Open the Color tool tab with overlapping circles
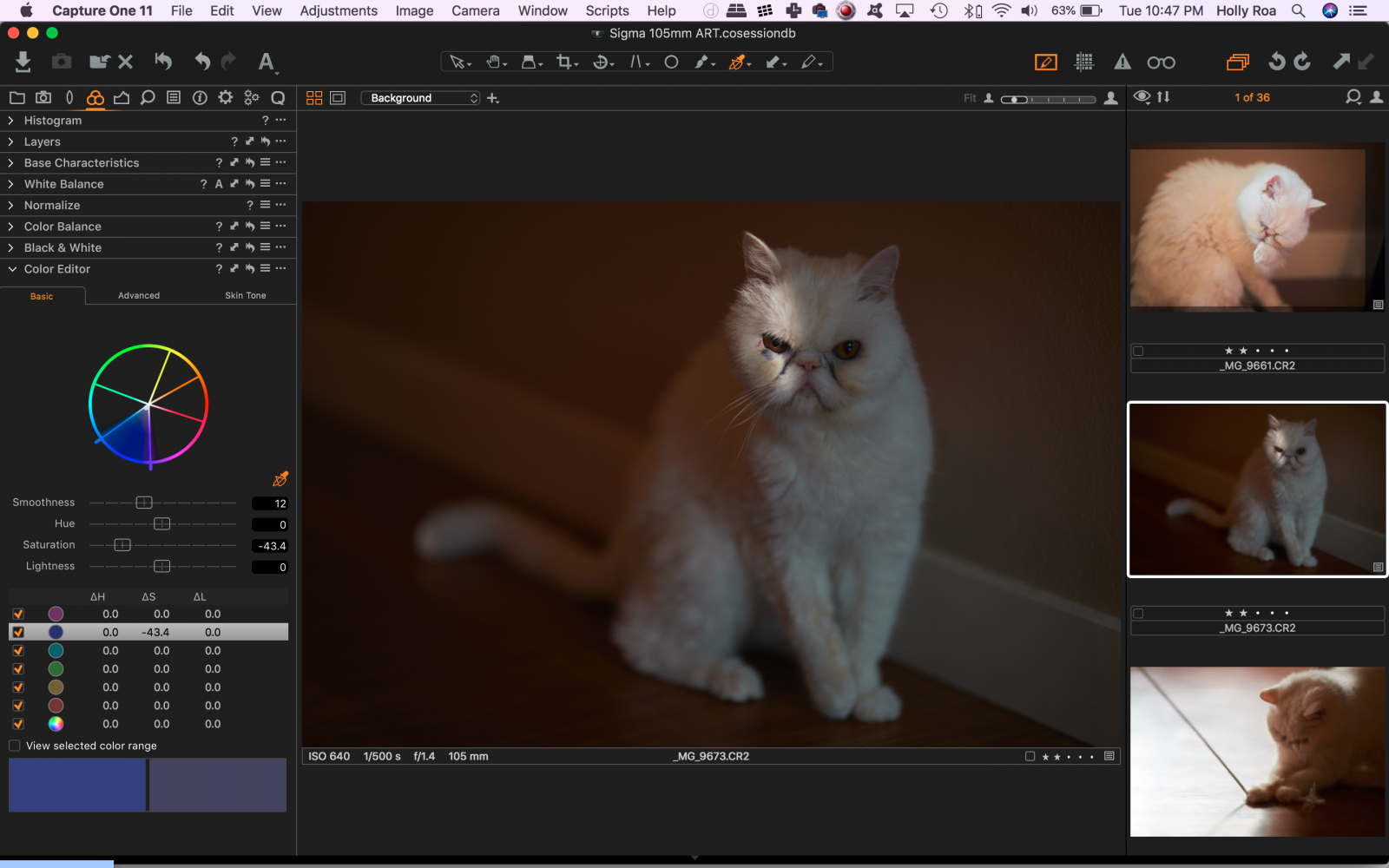 pyautogui.click(x=95, y=97)
